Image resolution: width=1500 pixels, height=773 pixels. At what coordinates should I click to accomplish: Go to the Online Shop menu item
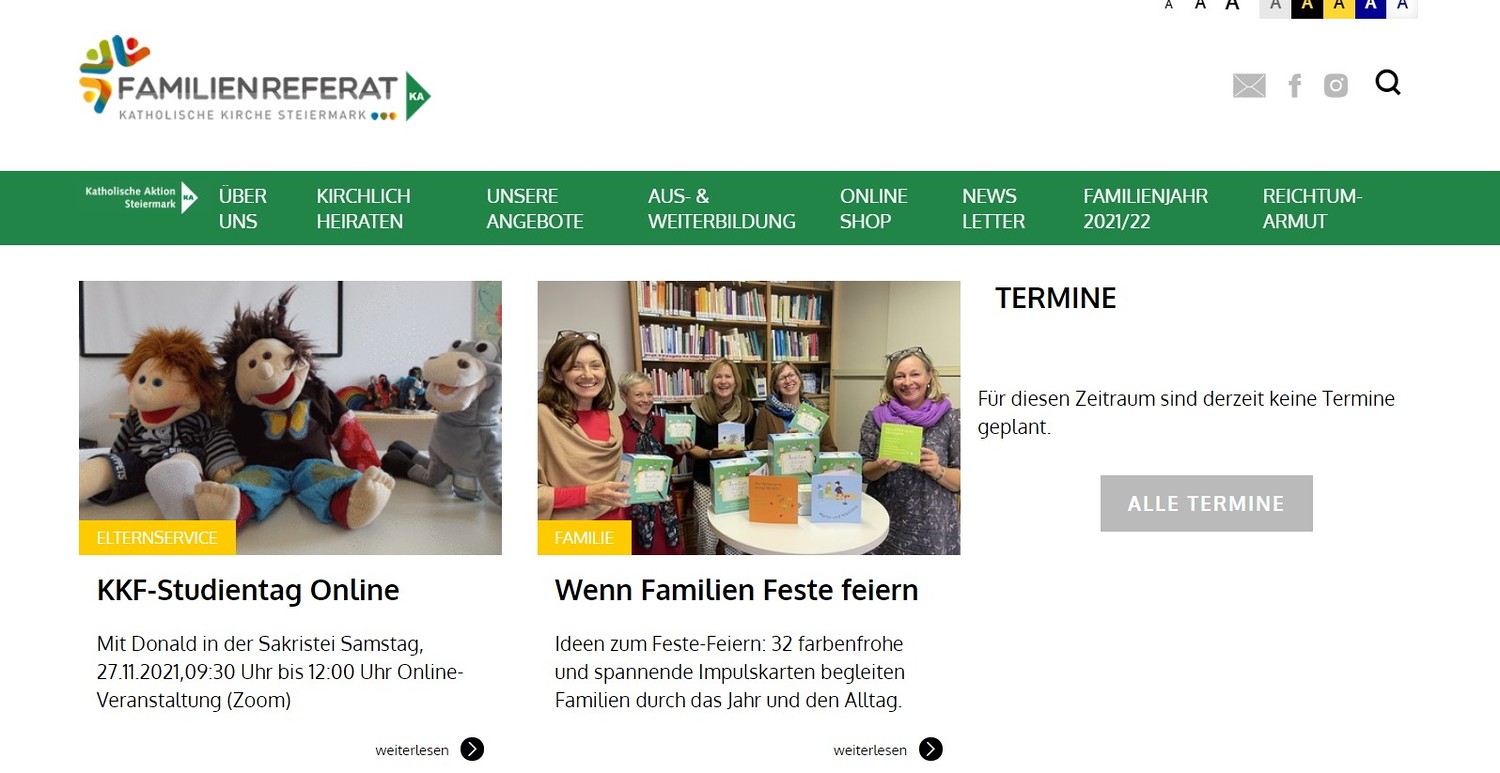[874, 208]
